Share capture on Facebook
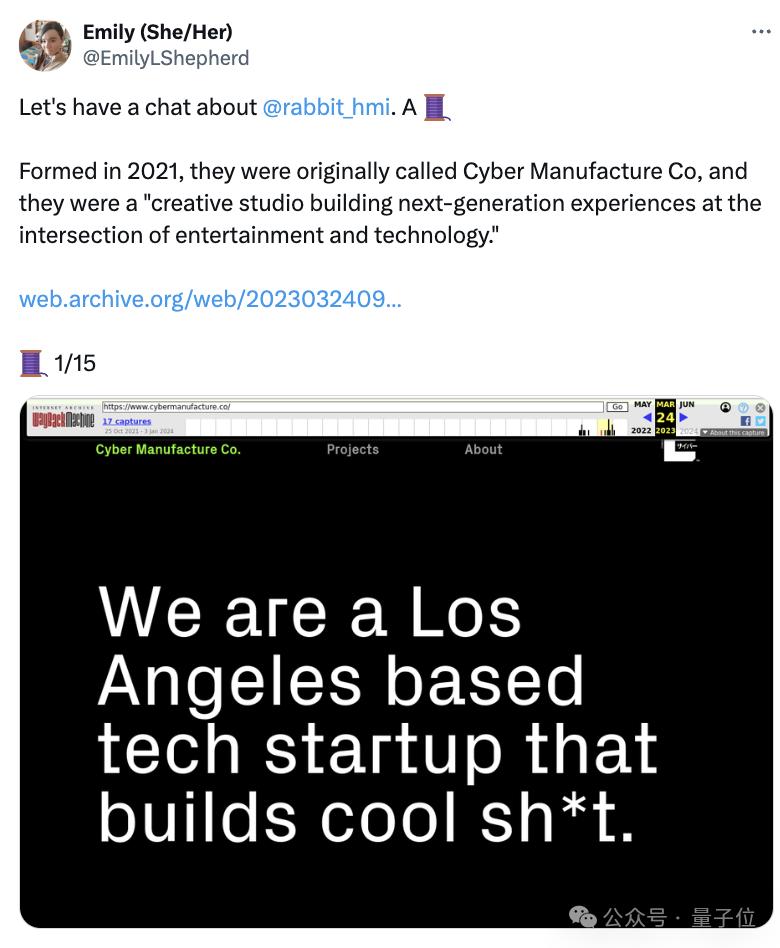The width and height of the screenshot is (780, 948). (745, 421)
